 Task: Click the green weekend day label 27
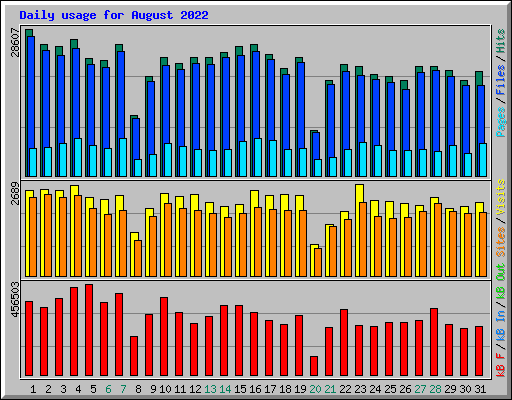pyautogui.click(x=420, y=389)
